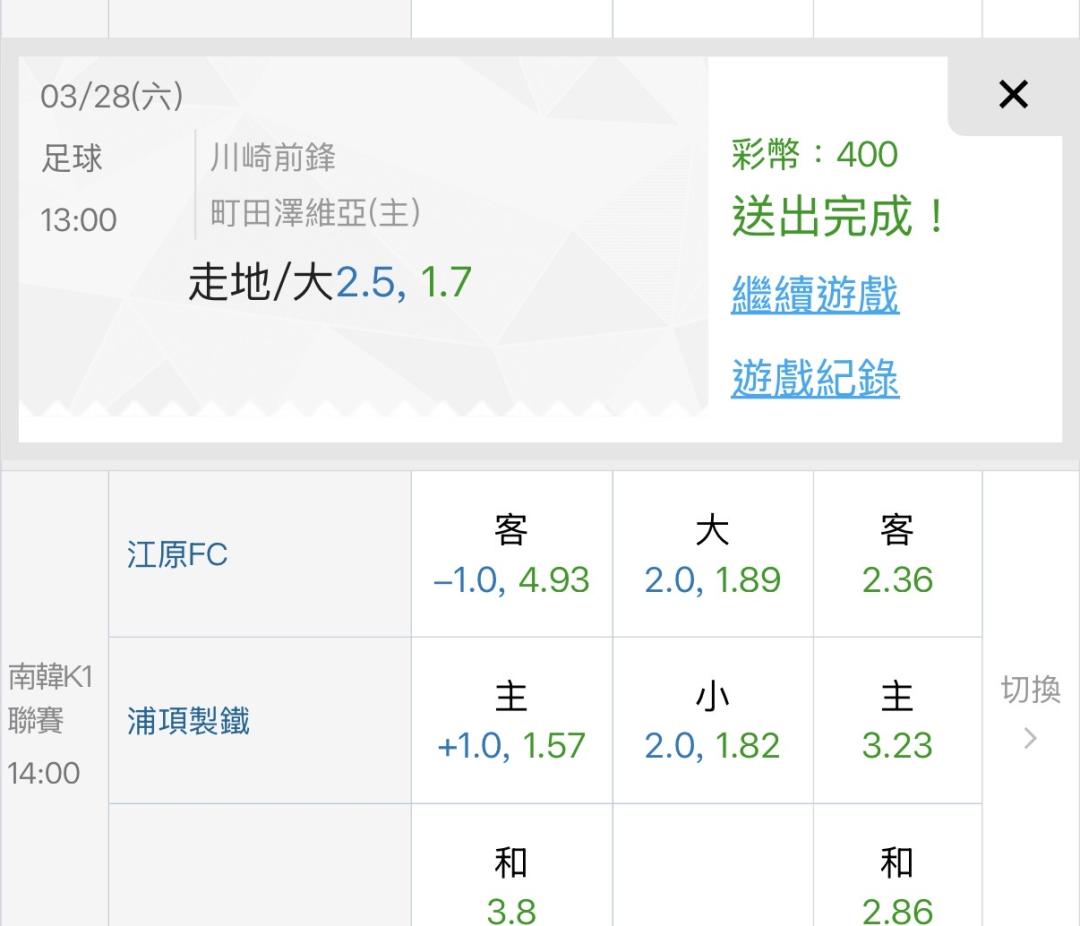Select 浦項製鐵 team name
This screenshot has width=1080, height=926.
pos(188,721)
